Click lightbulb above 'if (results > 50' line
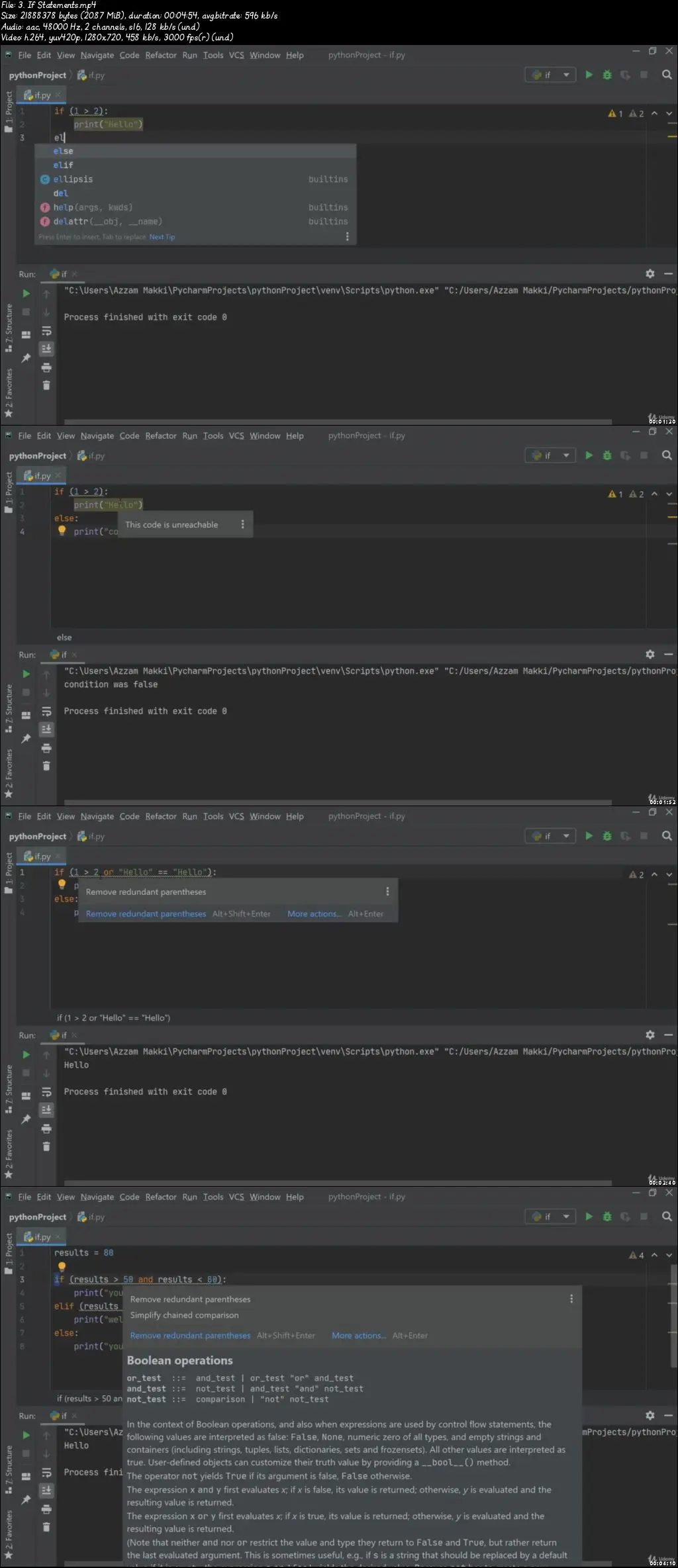 tap(62, 1266)
